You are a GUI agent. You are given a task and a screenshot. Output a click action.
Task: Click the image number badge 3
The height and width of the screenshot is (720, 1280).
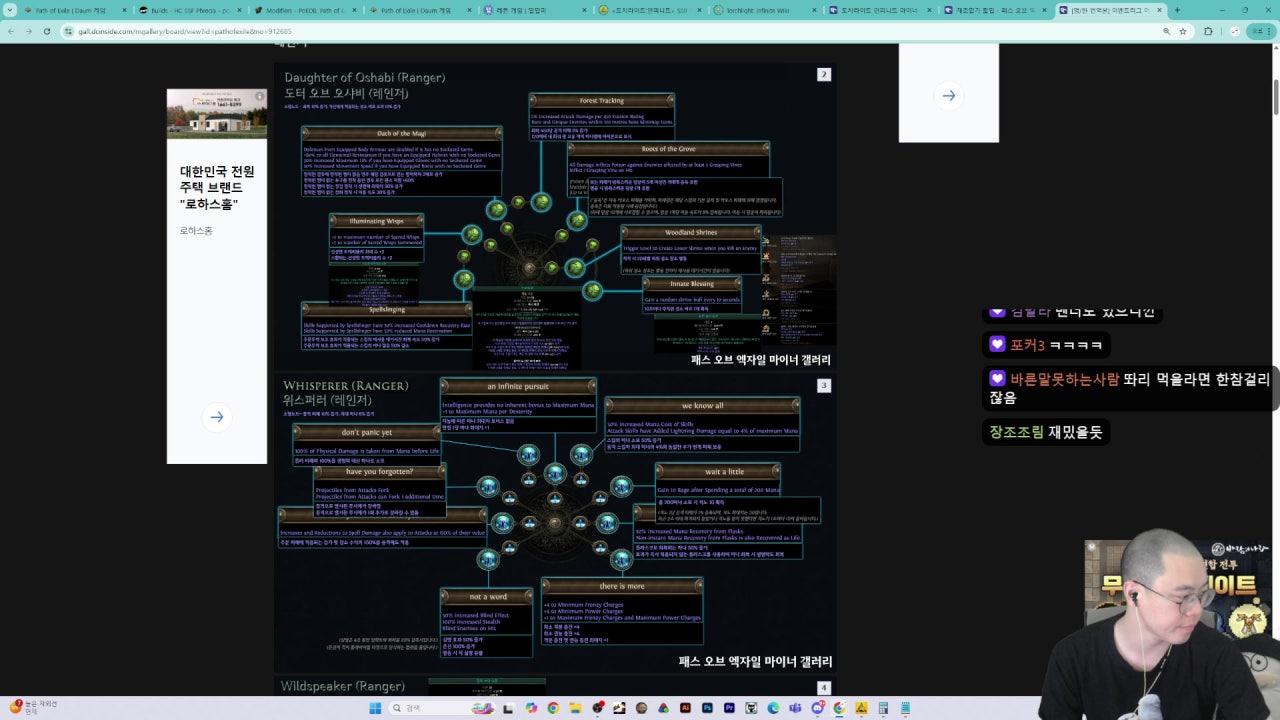824,385
